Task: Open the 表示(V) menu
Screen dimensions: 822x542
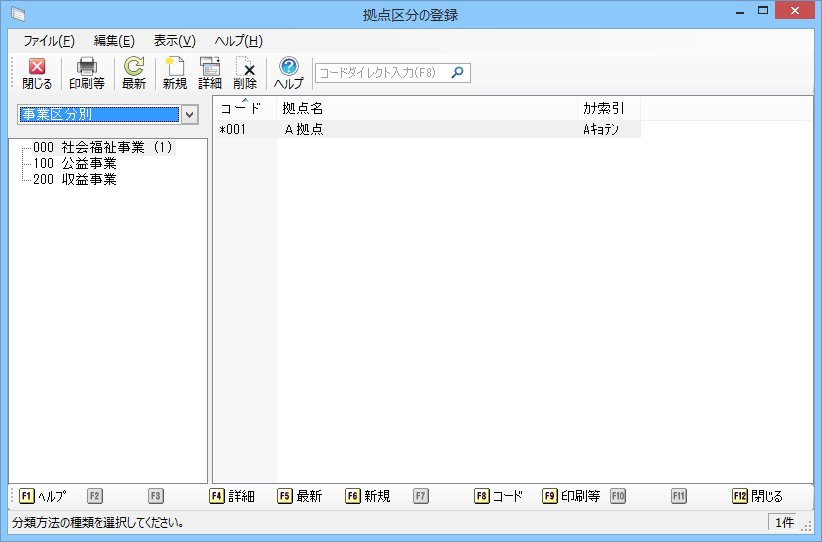Action: click(x=174, y=41)
